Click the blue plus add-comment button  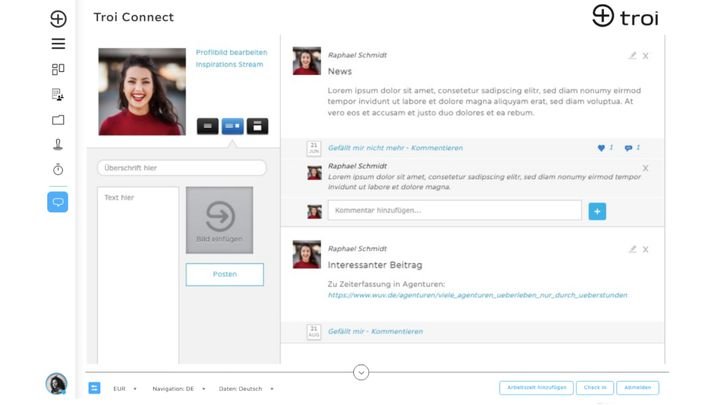[x=597, y=211]
